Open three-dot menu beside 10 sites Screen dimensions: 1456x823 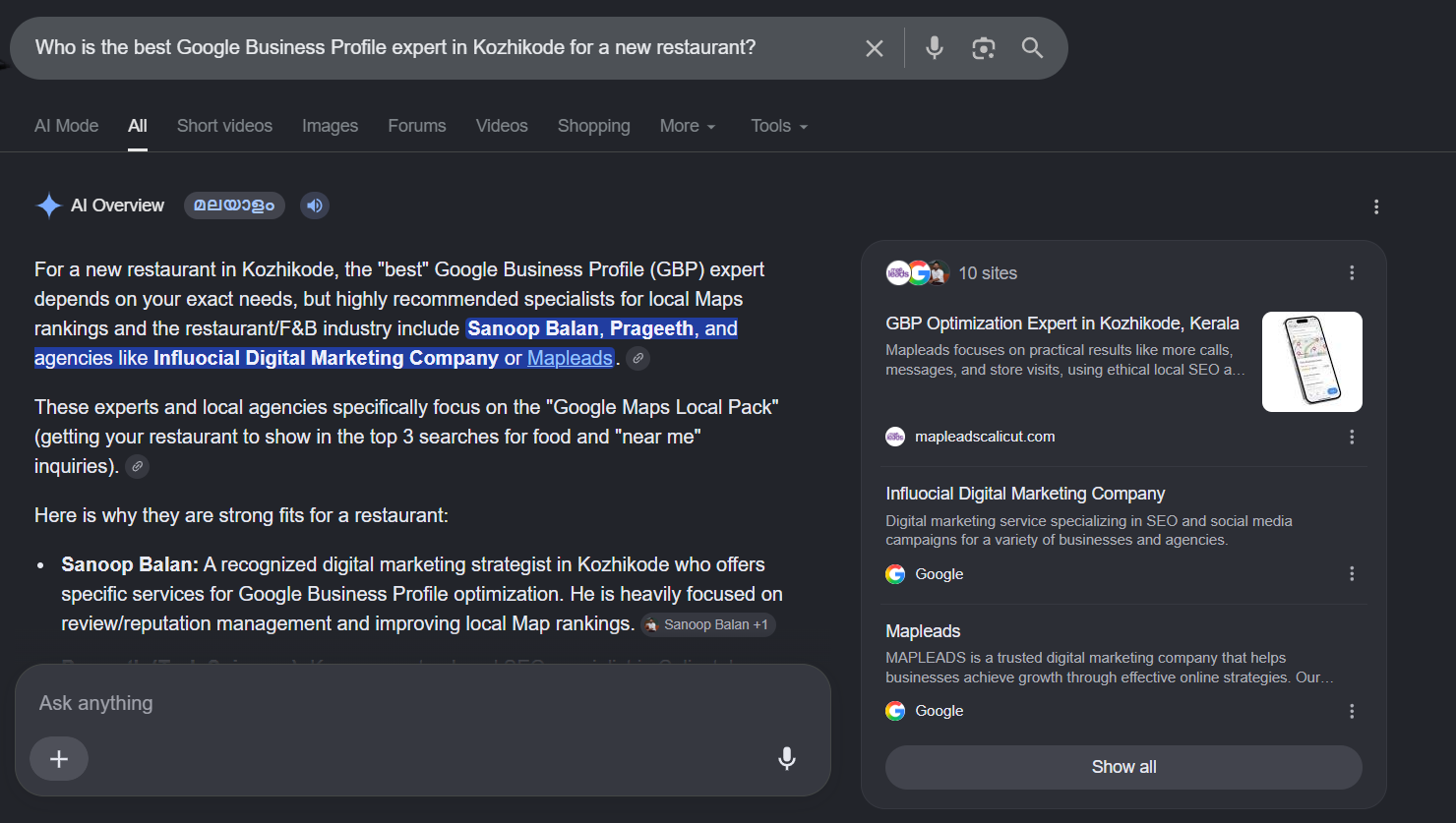pyautogui.click(x=1352, y=273)
